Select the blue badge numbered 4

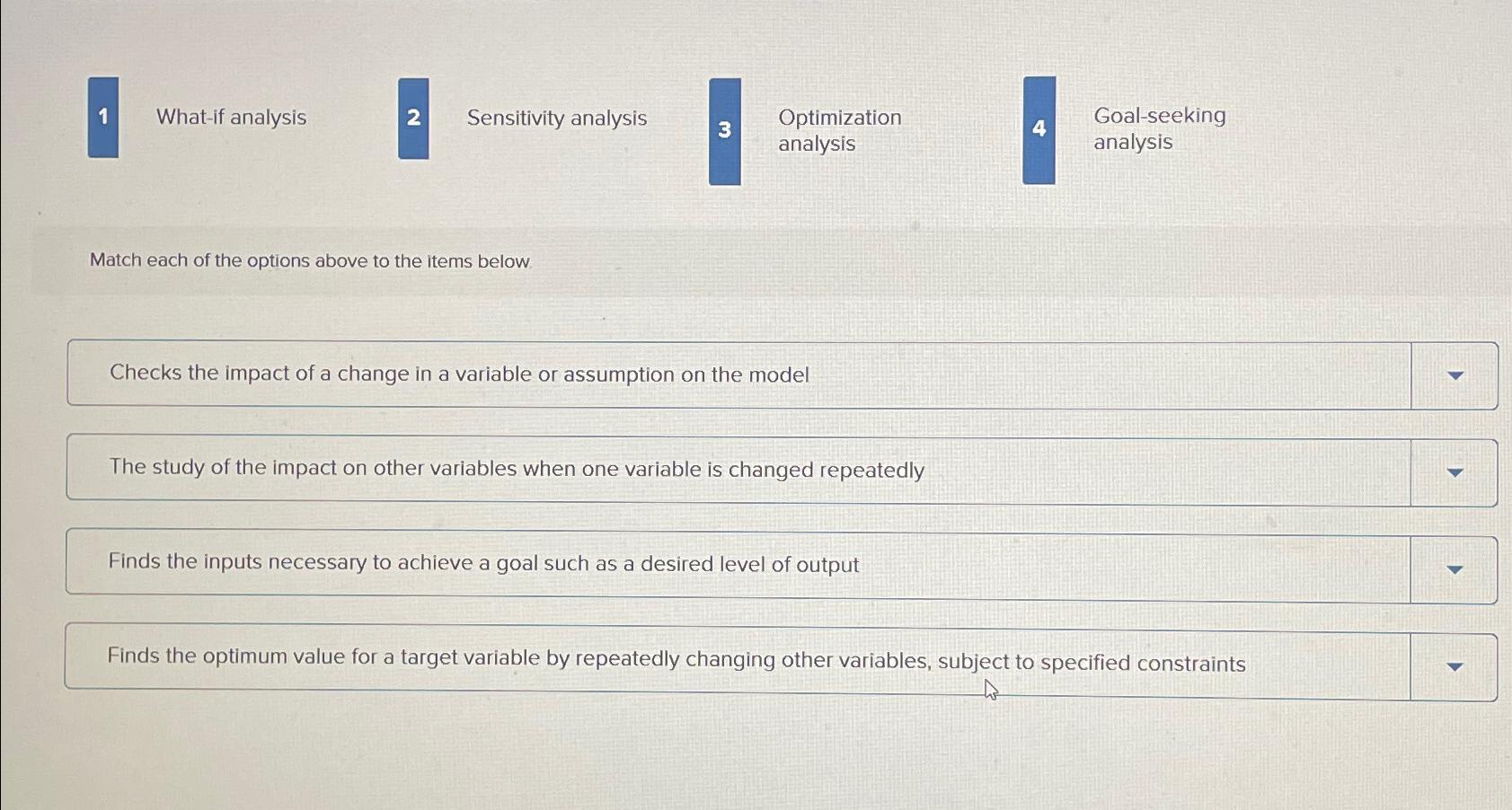coord(1039,128)
